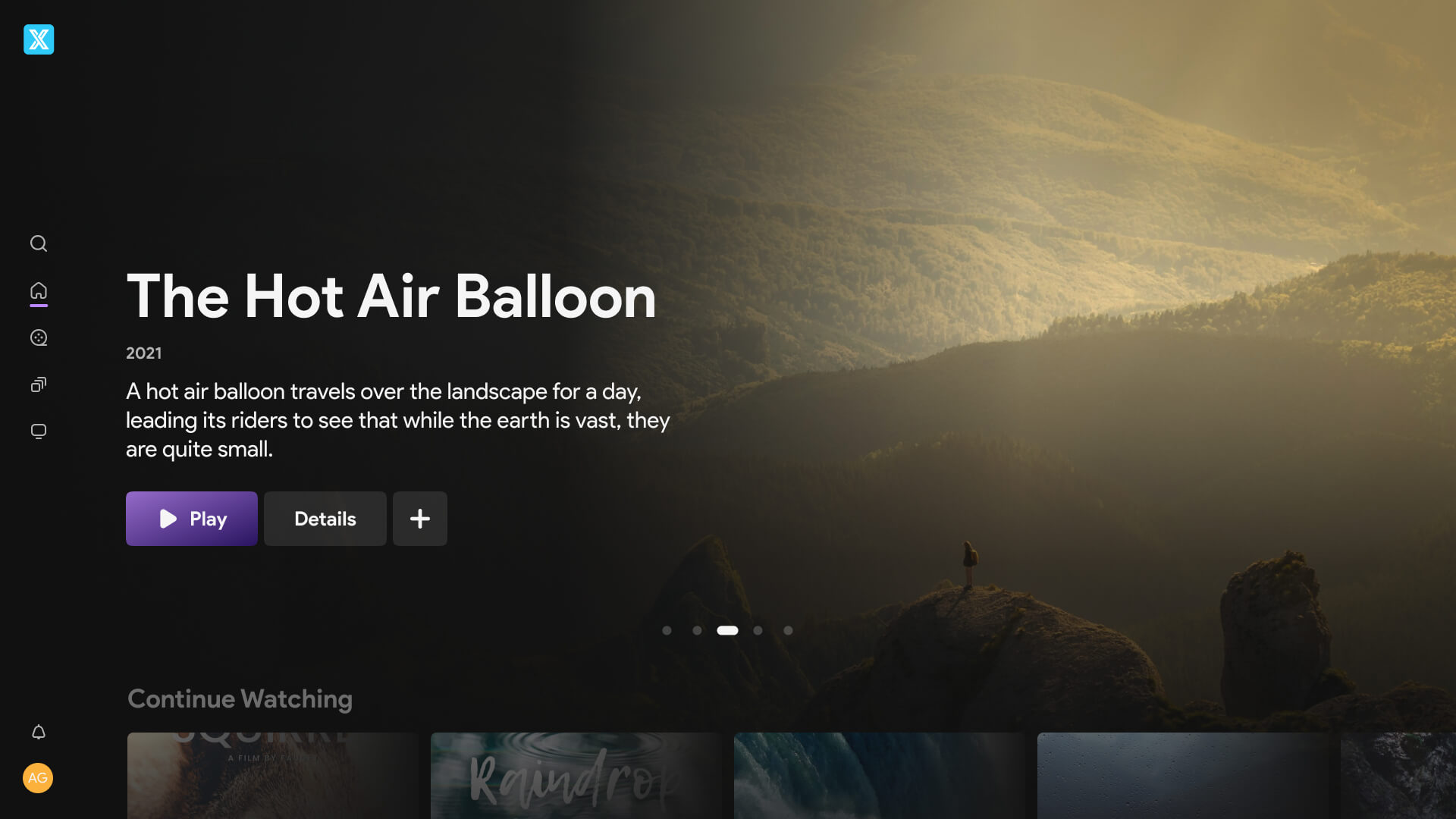1456x819 pixels.
Task: Jump to fifth carousel slide dot
Action: click(788, 630)
